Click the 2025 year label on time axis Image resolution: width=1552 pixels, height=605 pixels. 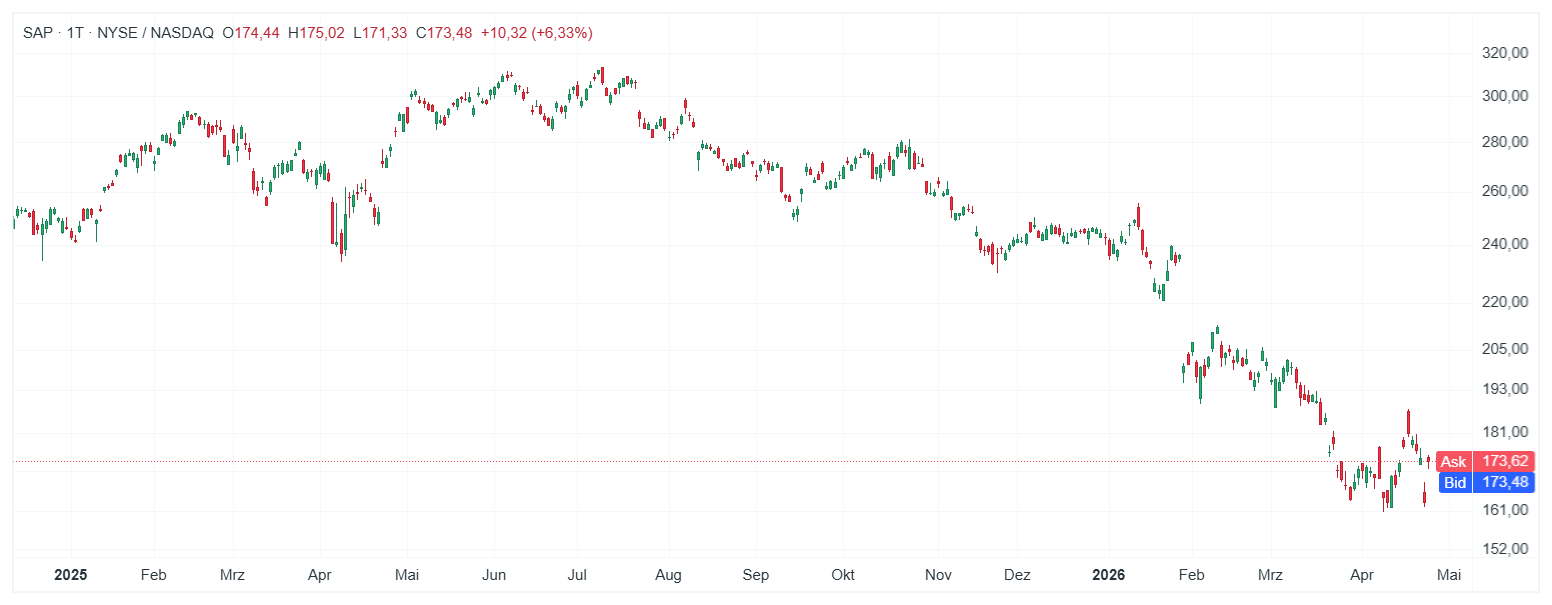pos(71,575)
